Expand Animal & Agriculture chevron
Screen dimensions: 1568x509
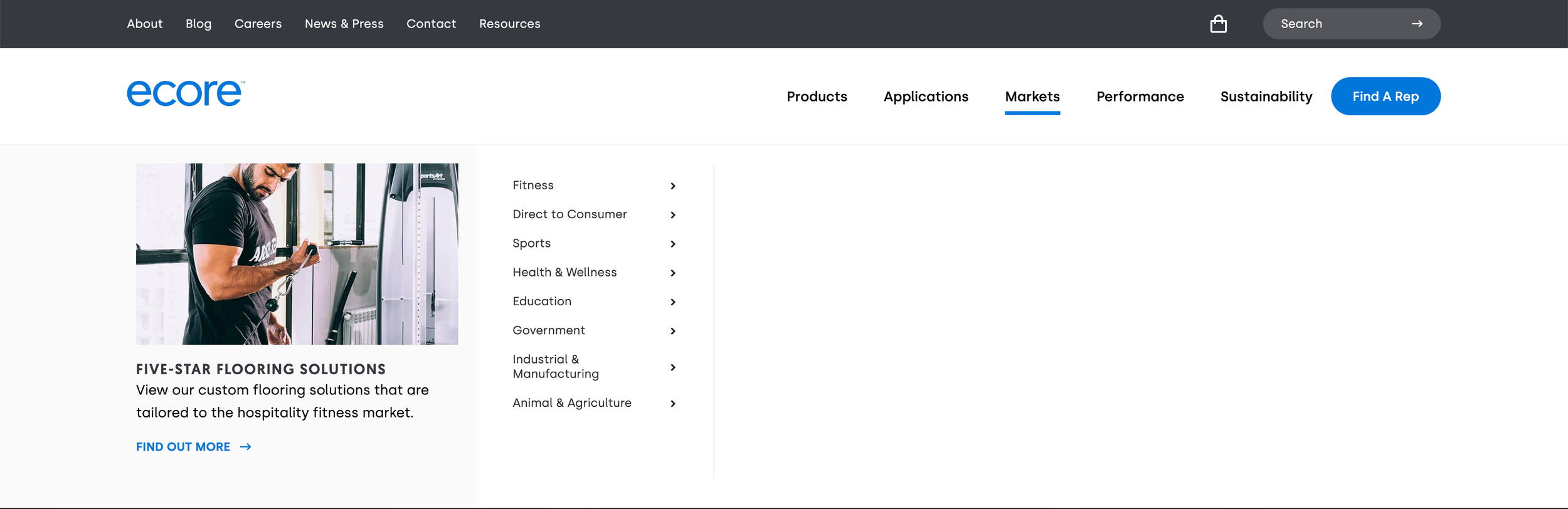click(x=672, y=404)
